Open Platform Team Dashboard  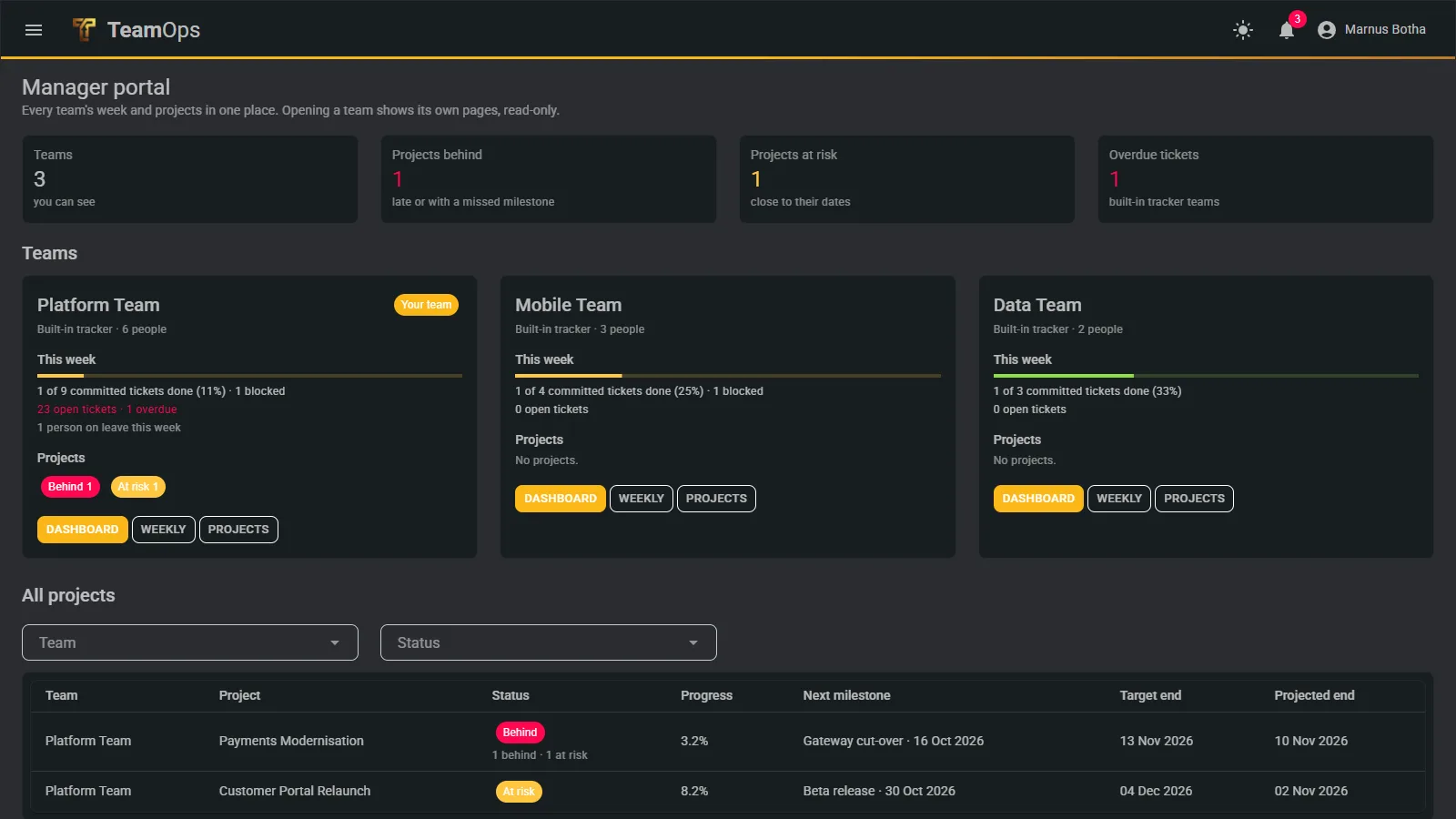tap(83, 530)
